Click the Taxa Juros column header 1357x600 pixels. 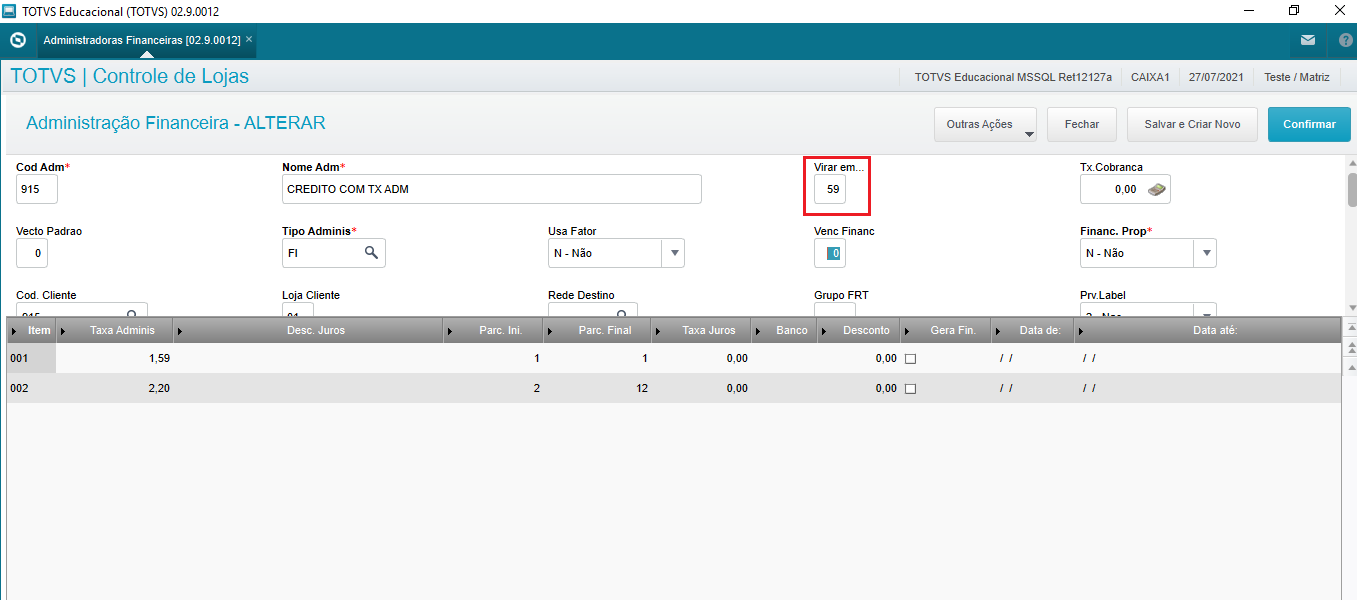(x=701, y=330)
